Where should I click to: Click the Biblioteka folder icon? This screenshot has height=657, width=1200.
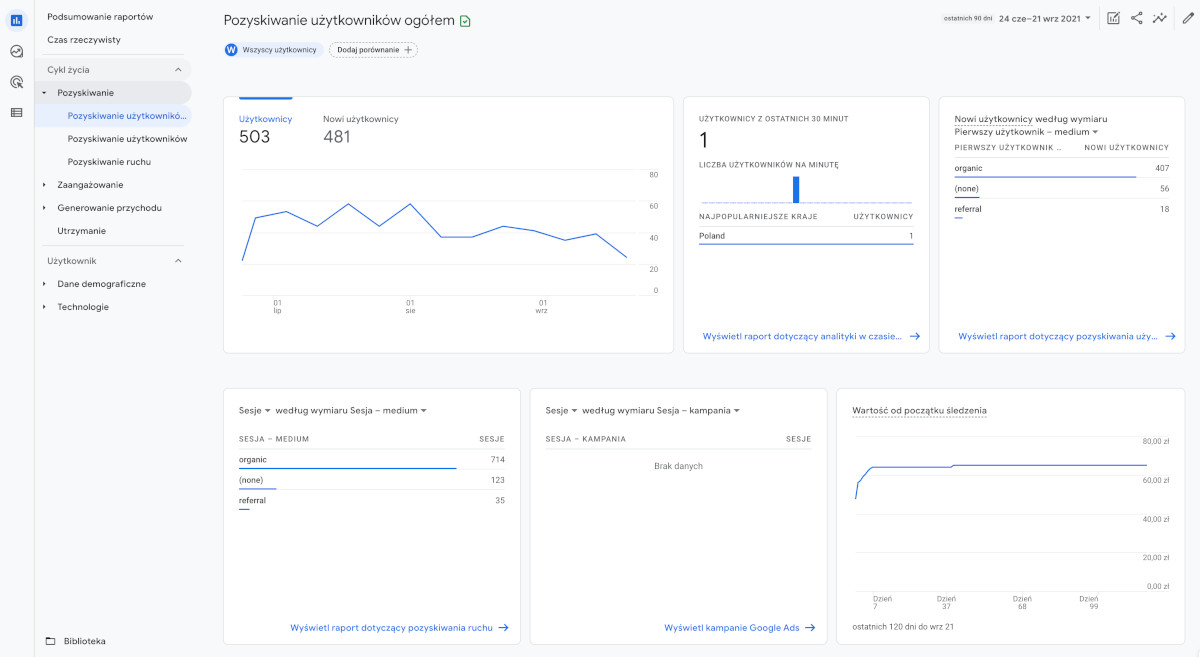click(x=51, y=641)
